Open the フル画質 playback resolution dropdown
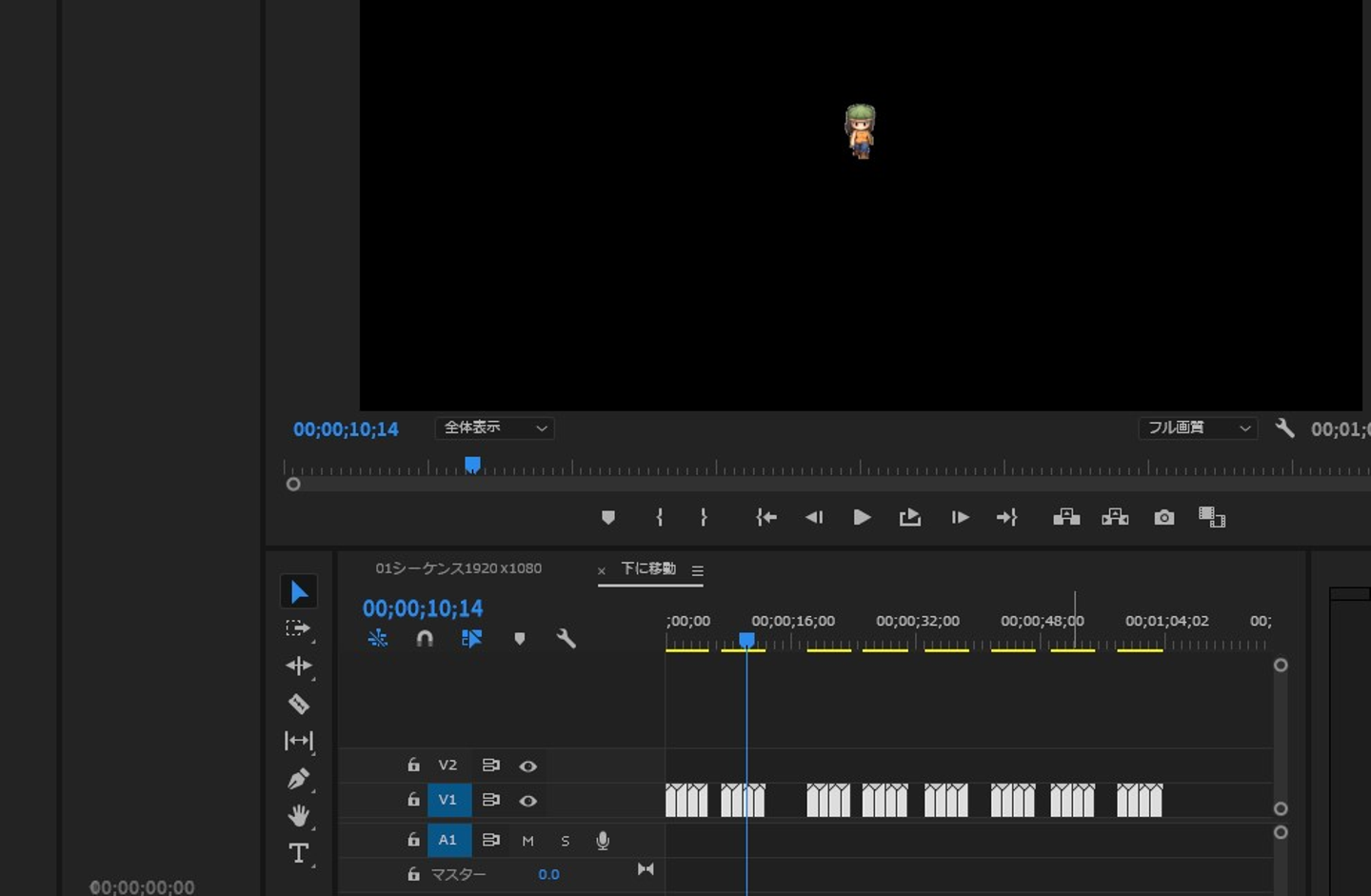Viewport: 1371px width, 896px height. tap(1197, 428)
